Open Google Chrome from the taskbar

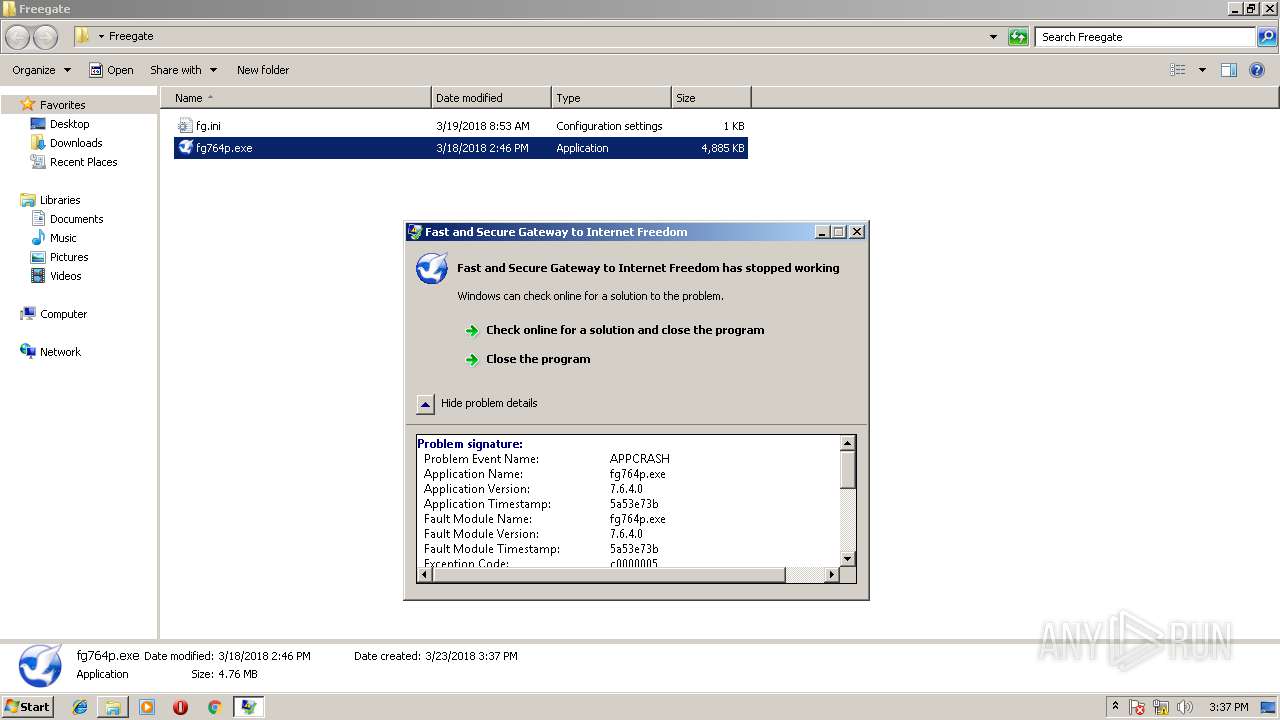(x=214, y=707)
